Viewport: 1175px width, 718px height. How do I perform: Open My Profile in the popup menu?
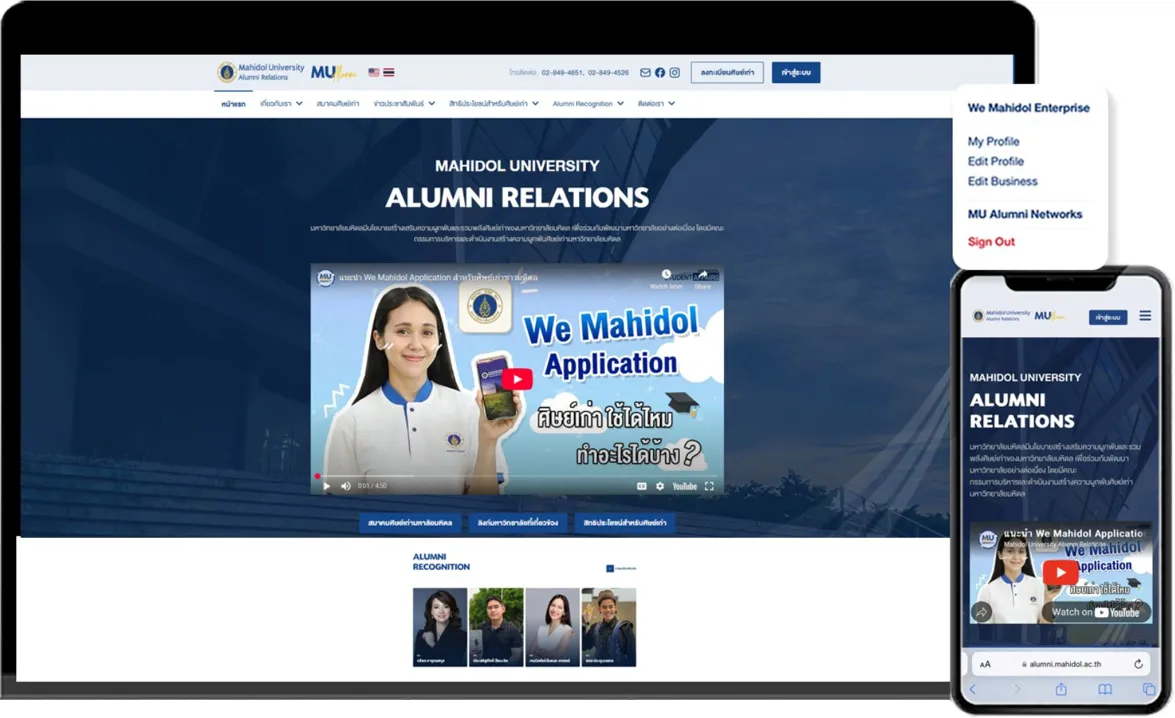click(993, 141)
